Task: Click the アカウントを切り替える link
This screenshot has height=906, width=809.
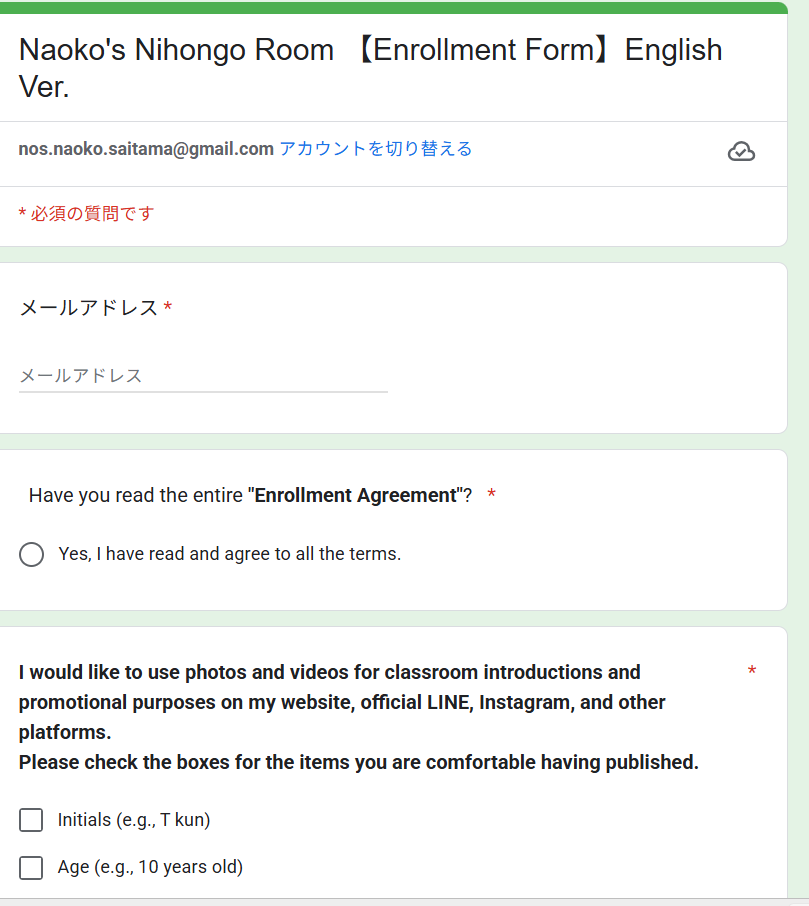Action: [375, 149]
